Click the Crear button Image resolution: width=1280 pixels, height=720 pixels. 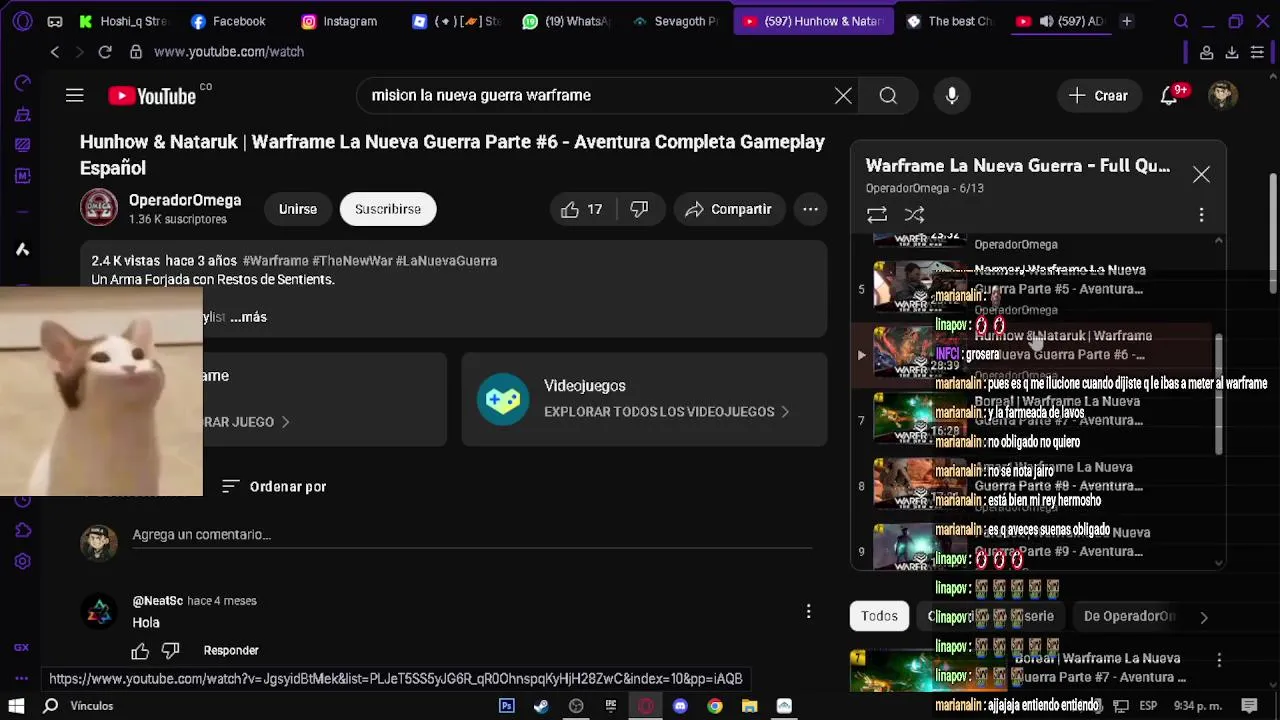click(x=1098, y=95)
